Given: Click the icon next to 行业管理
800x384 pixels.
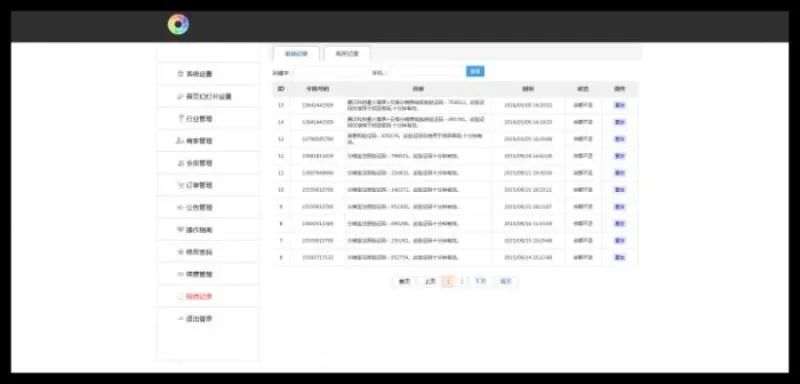Looking at the screenshot, I should (180, 119).
